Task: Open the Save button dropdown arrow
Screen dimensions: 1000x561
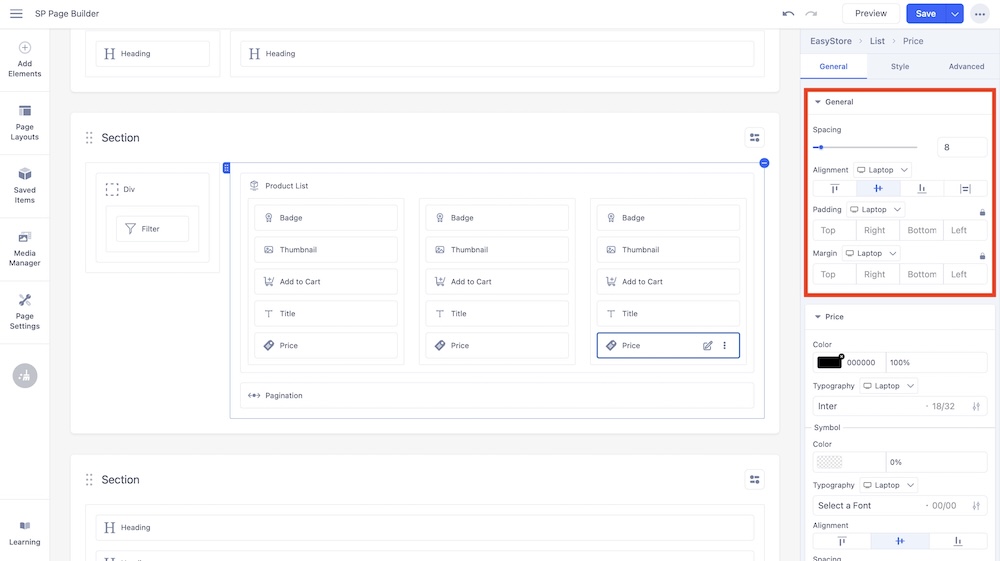Action: point(955,14)
